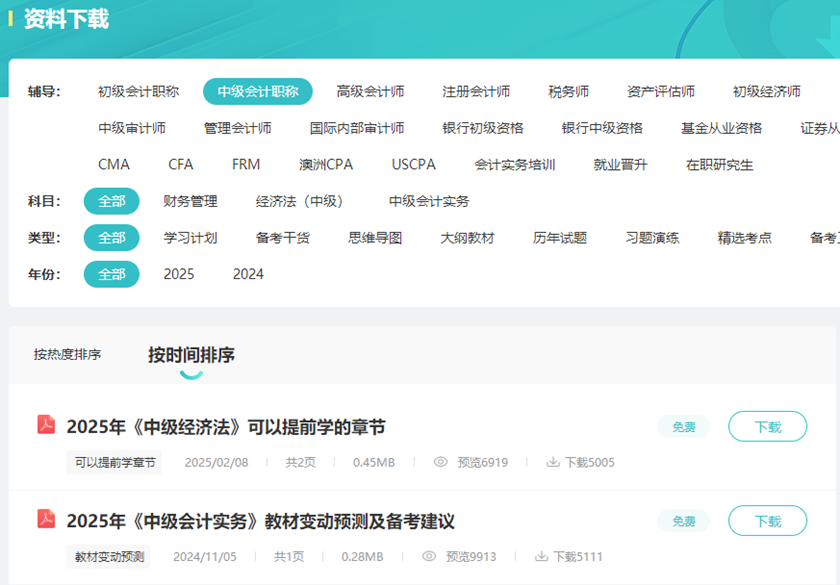The height and width of the screenshot is (585, 840).
Task: Select 思维导图 under the 类型 filter
Action: coord(375,238)
